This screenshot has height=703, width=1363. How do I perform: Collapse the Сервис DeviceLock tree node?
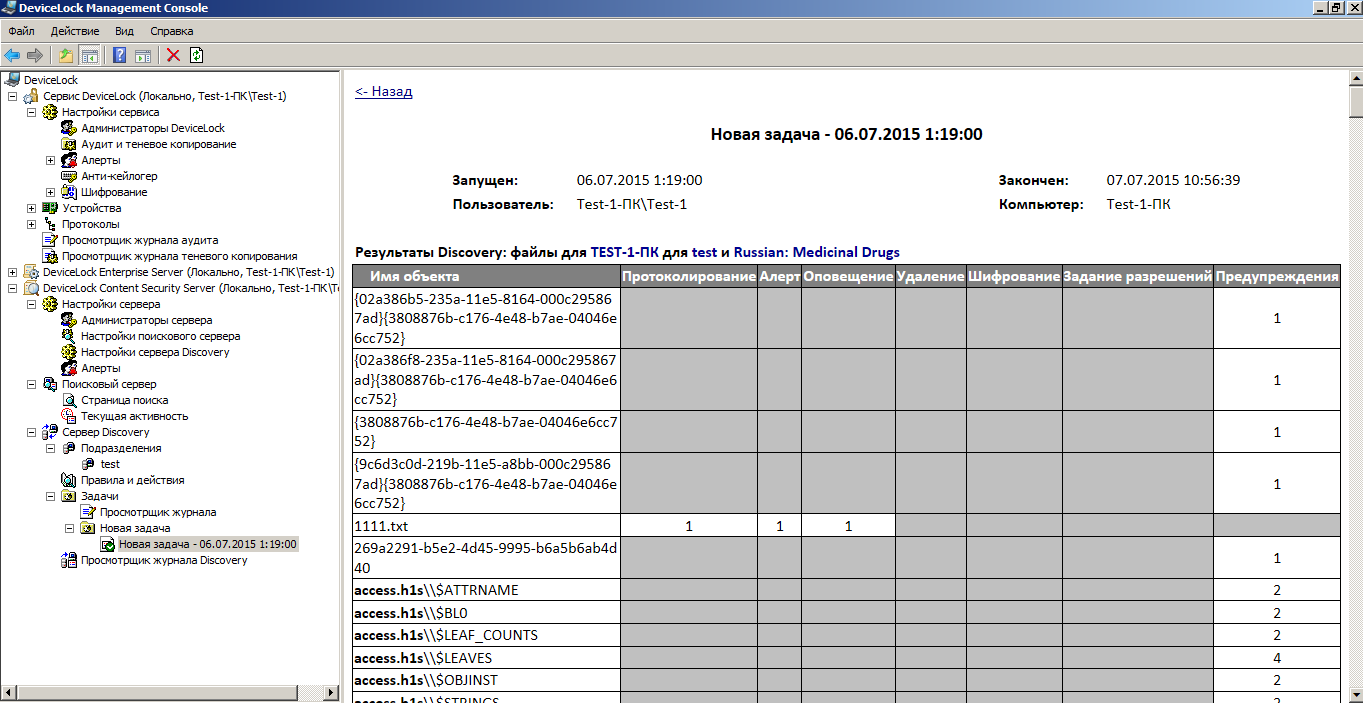coord(12,96)
